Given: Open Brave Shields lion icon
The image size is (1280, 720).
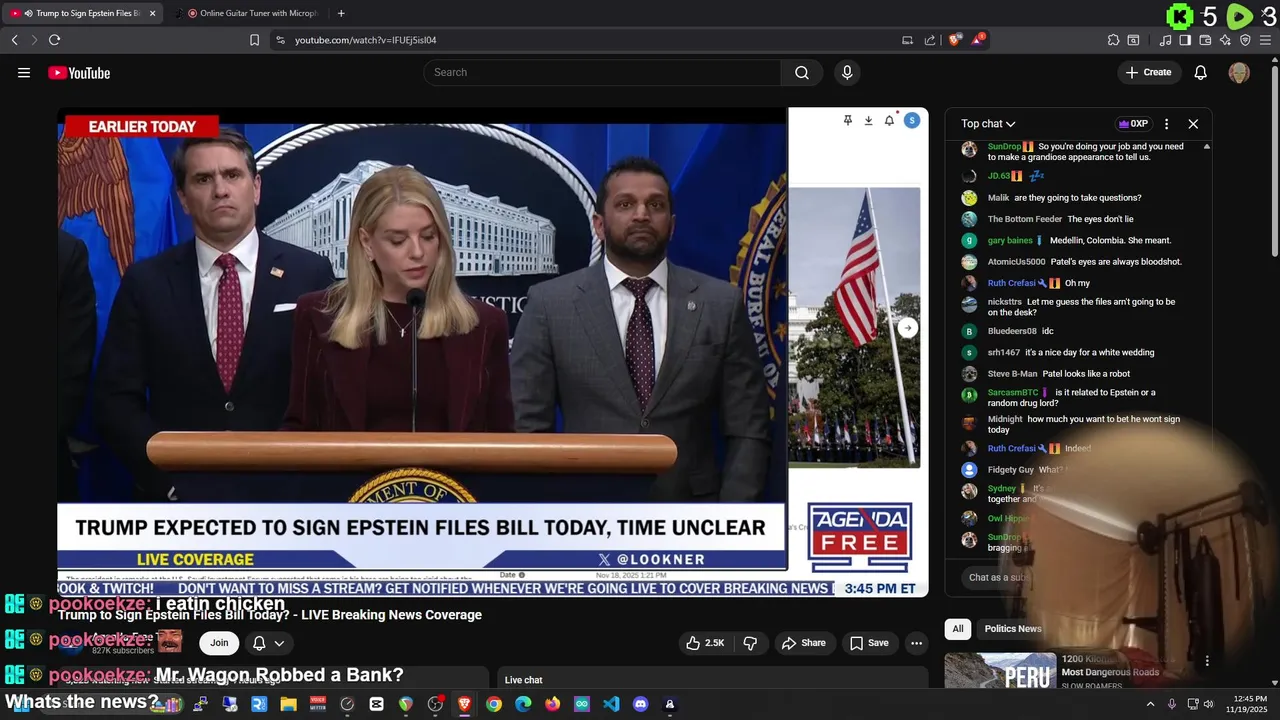Looking at the screenshot, I should [x=955, y=40].
